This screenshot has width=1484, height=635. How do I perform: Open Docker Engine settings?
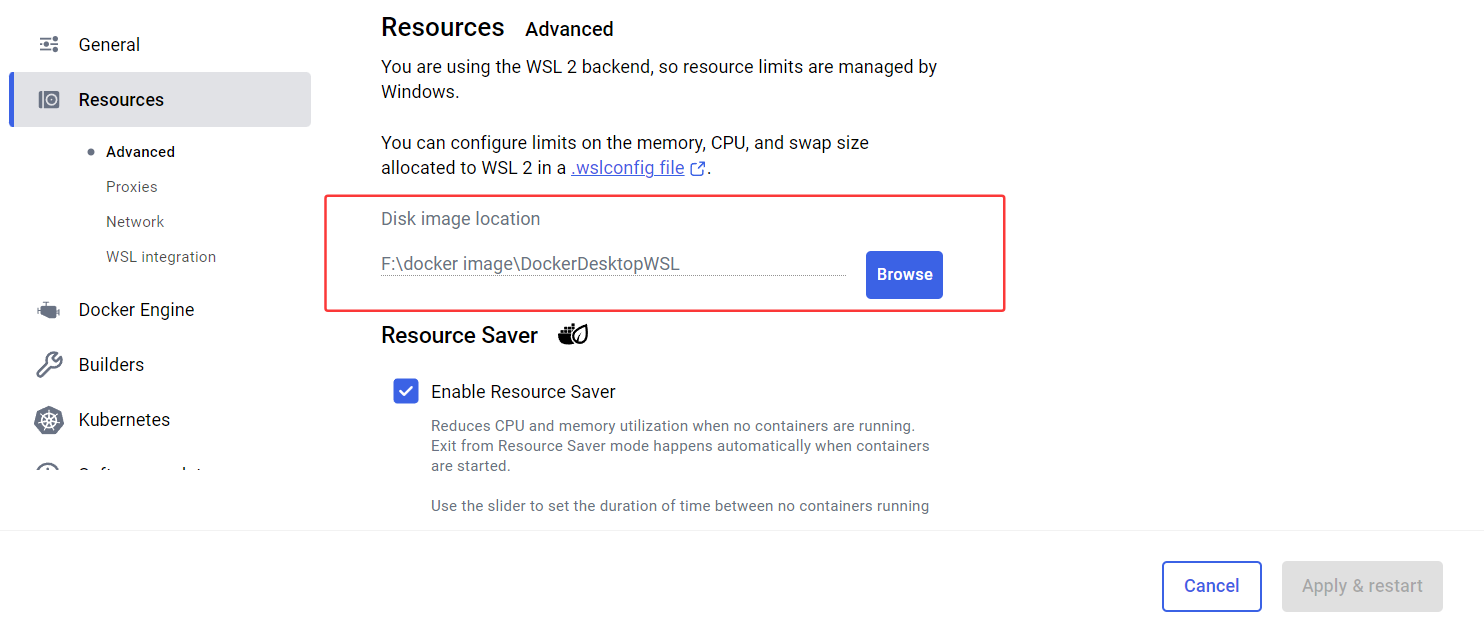(x=136, y=310)
